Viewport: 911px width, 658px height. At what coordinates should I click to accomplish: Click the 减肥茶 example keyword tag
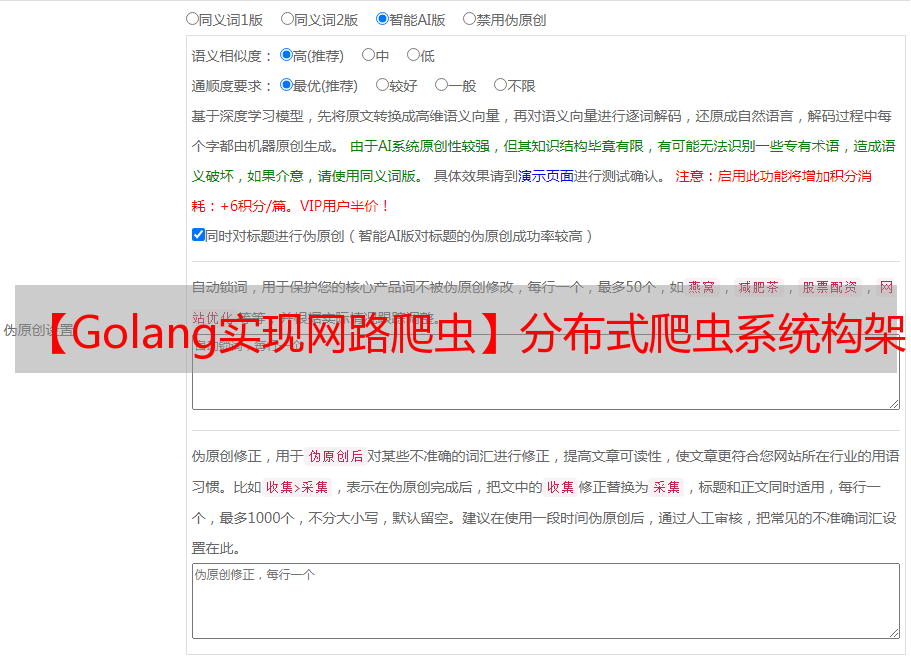point(758,287)
